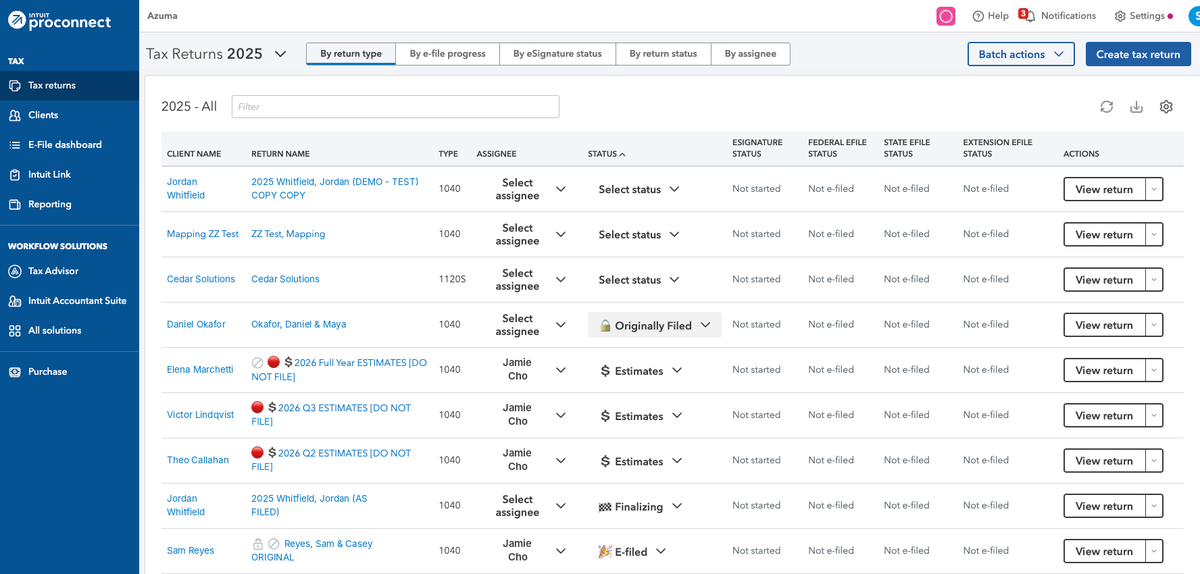
Task: Click 1120S type cell for Cedar Solutions
Action: pos(452,280)
